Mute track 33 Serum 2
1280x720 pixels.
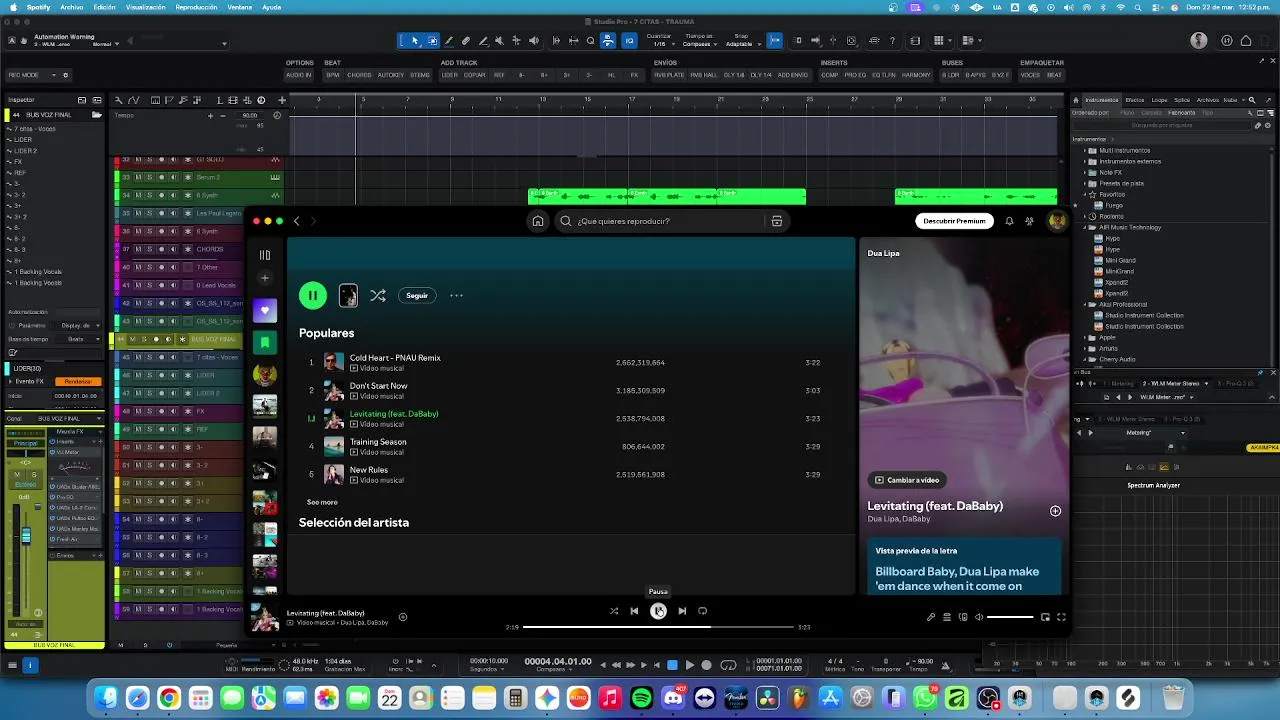click(138, 177)
